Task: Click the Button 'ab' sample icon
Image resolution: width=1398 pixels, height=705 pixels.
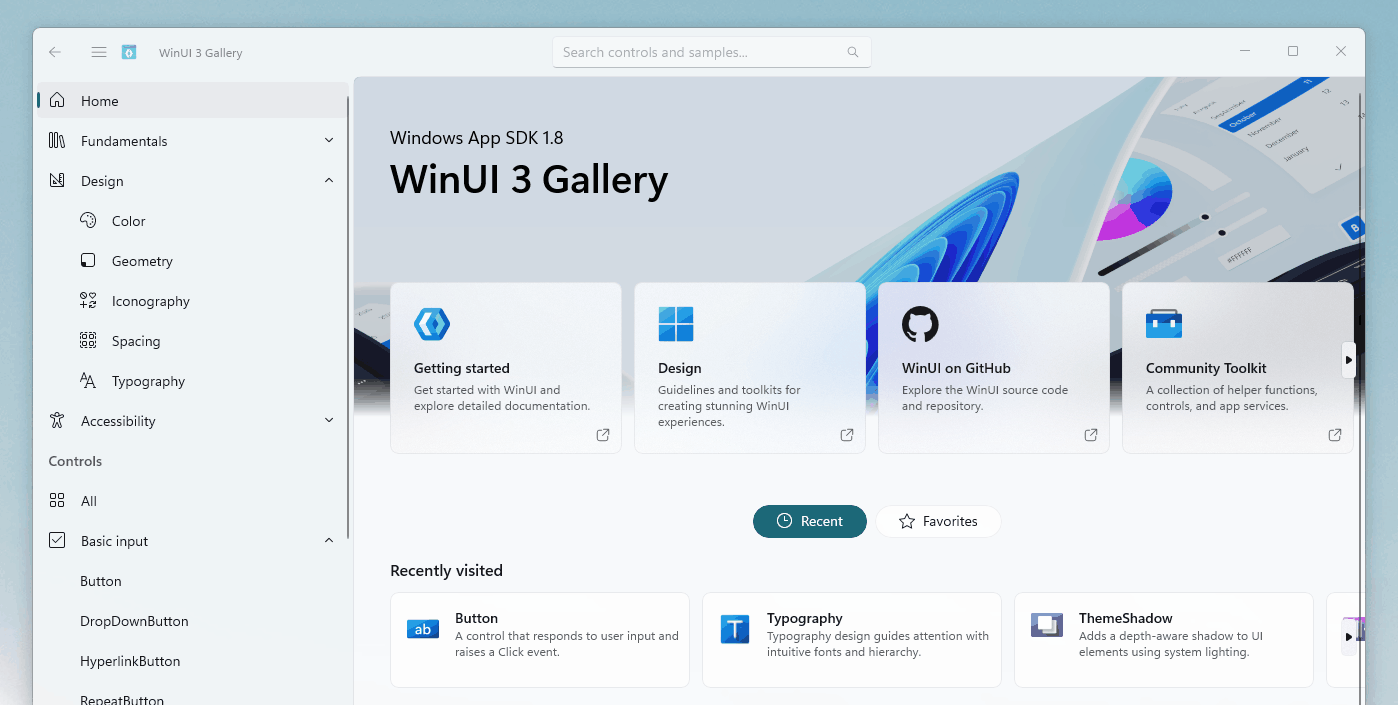Action: (423, 629)
